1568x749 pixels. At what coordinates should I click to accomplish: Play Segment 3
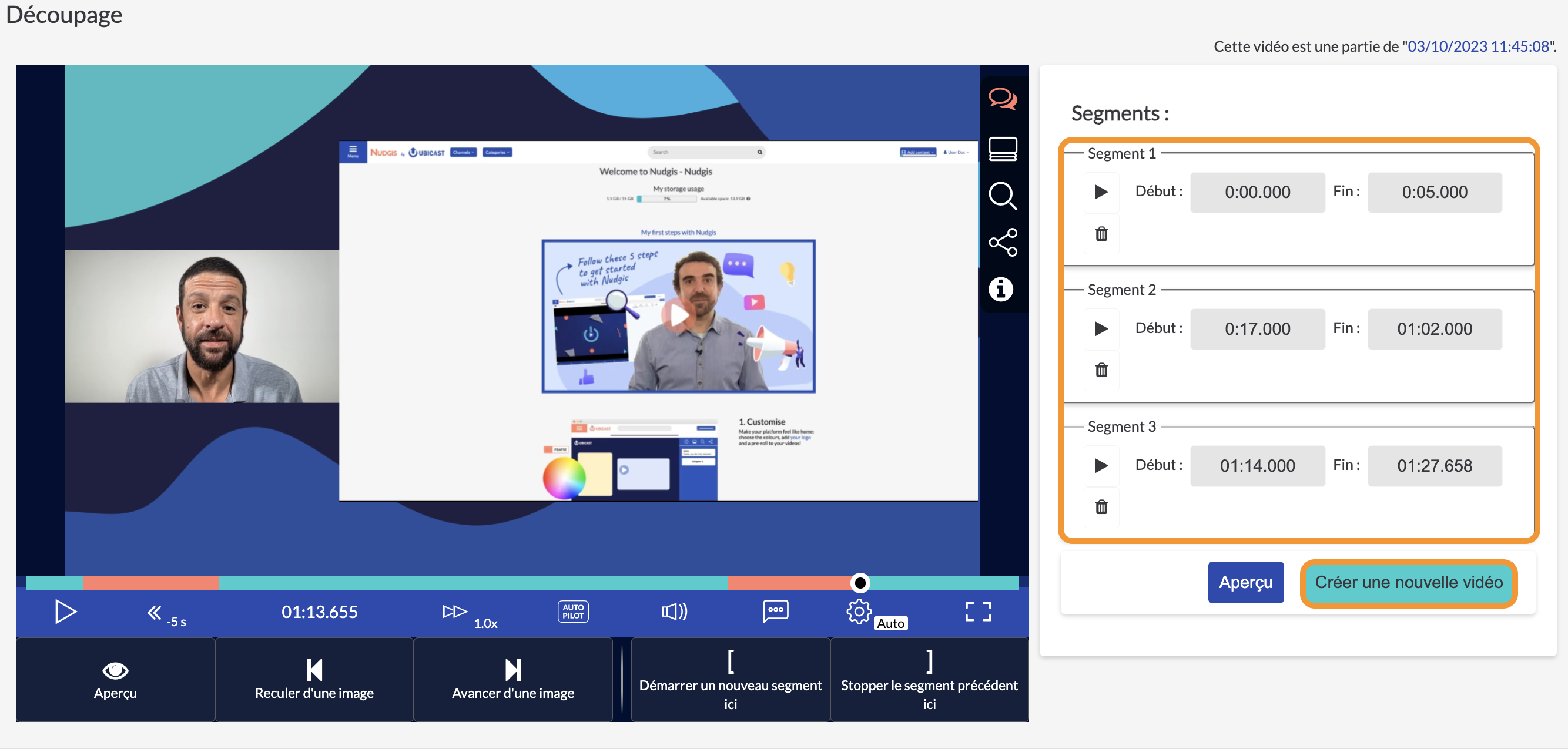(1101, 466)
